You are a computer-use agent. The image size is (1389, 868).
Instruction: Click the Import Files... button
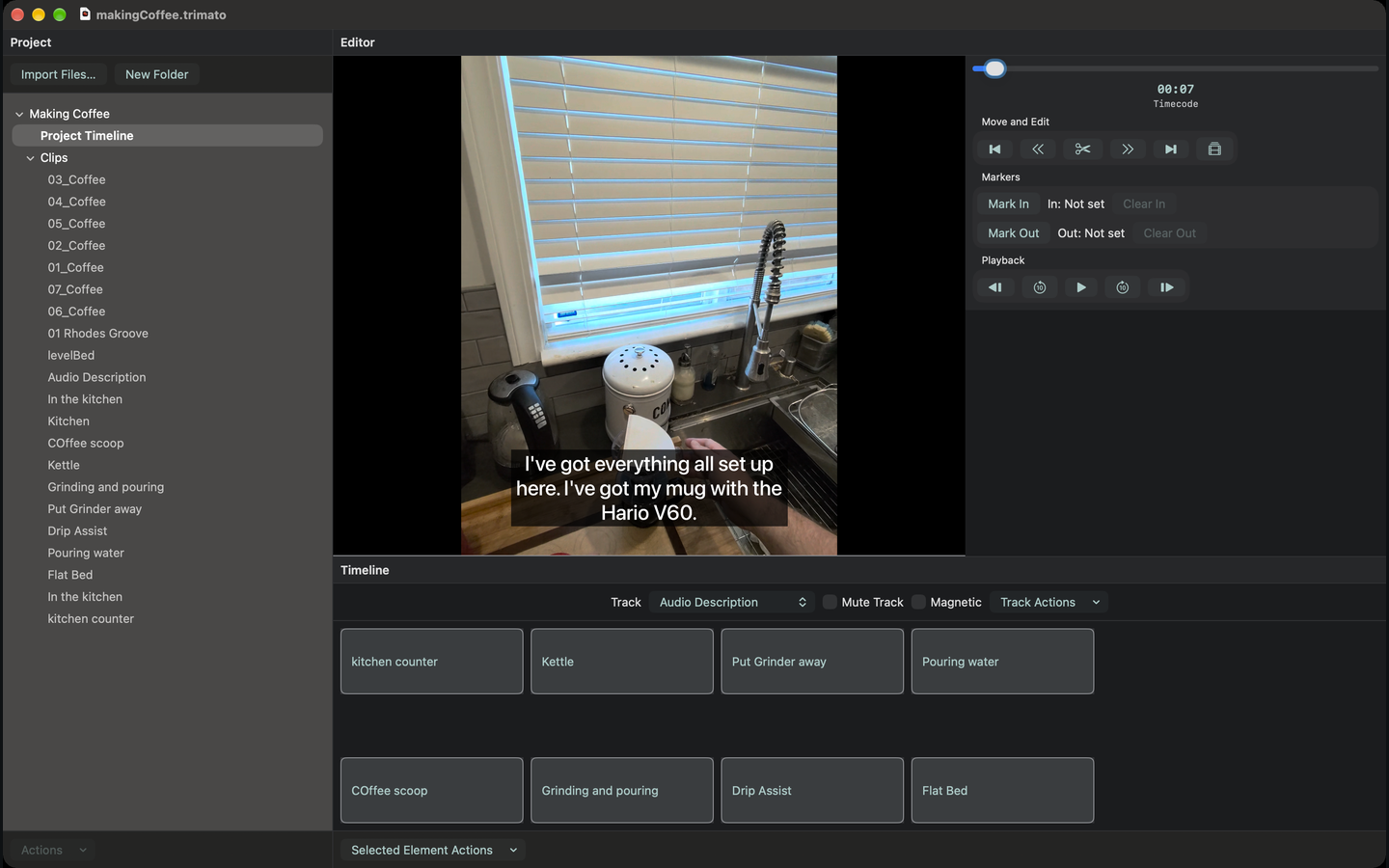59,74
